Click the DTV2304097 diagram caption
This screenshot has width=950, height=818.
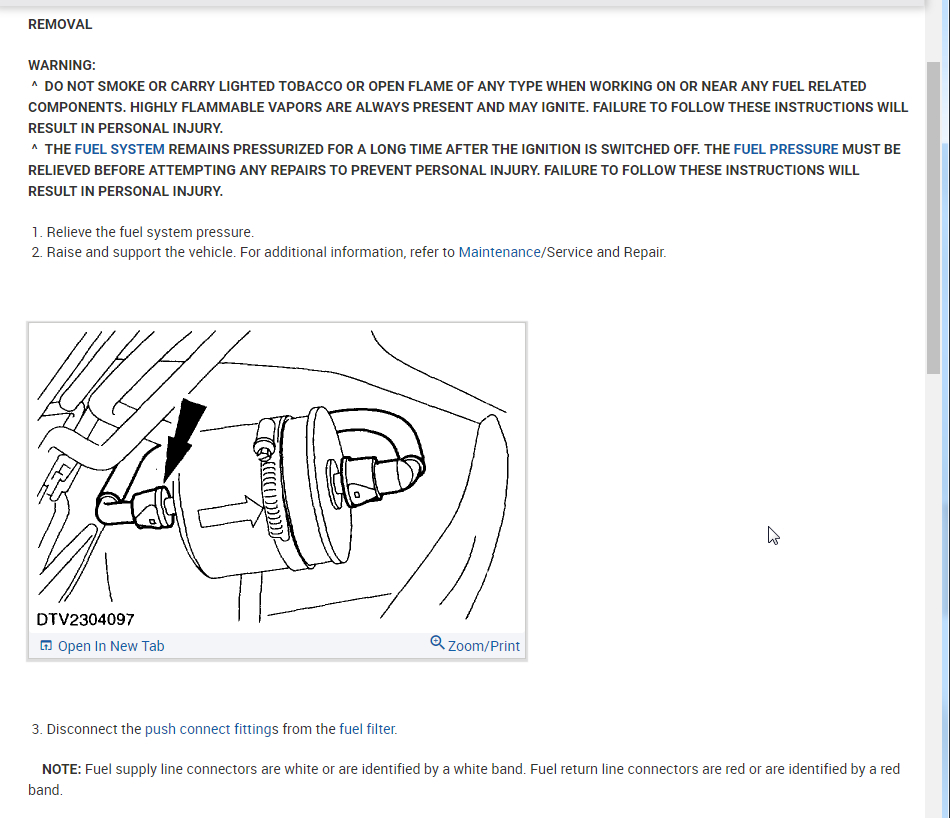pyautogui.click(x=85, y=619)
